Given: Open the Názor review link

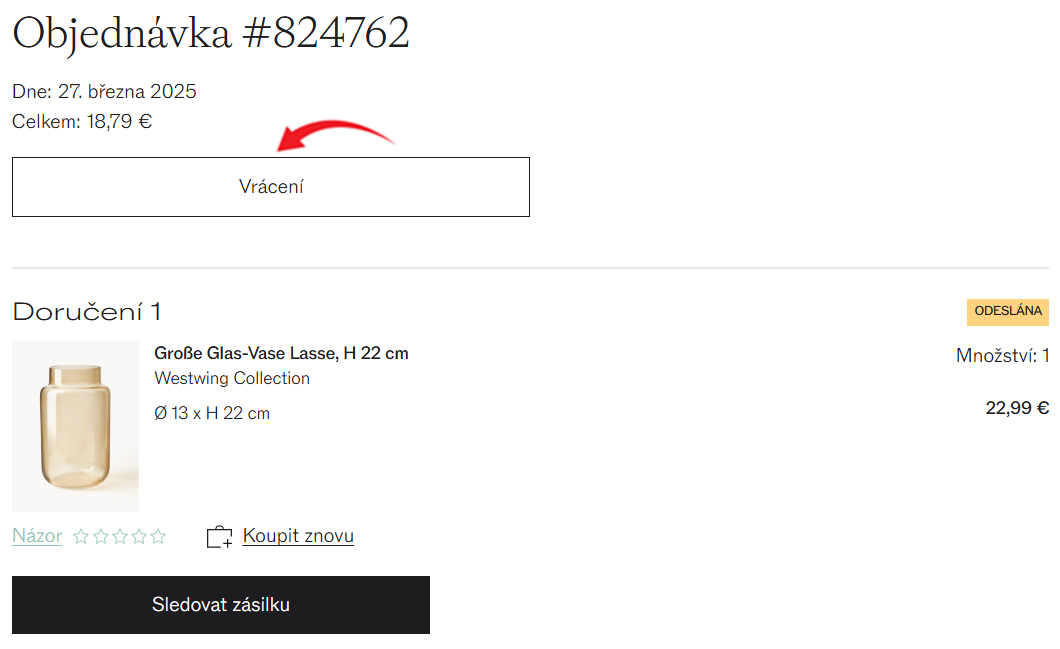Looking at the screenshot, I should point(37,536).
